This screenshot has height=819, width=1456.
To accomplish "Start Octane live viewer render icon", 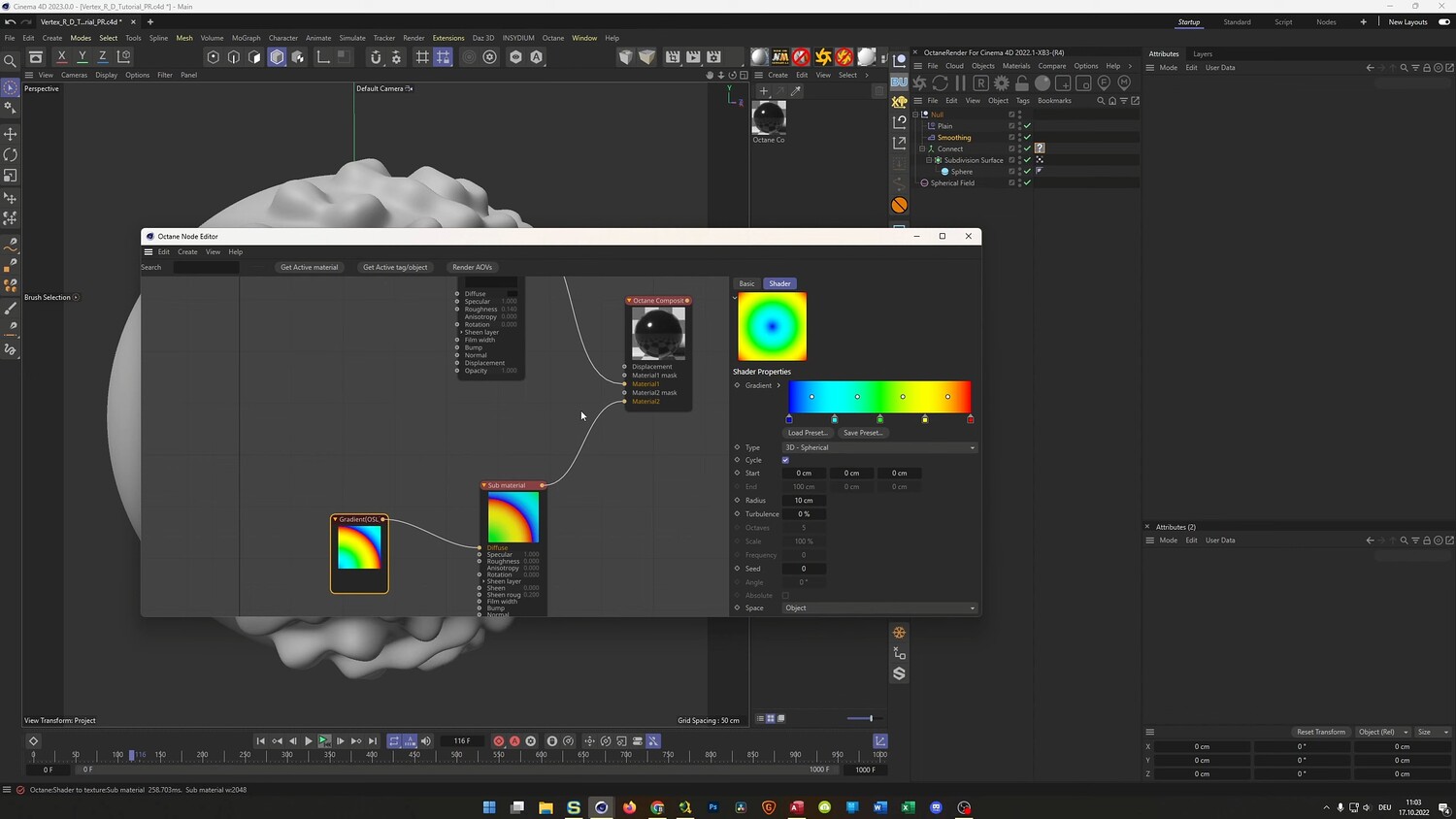I will pos(920,83).
